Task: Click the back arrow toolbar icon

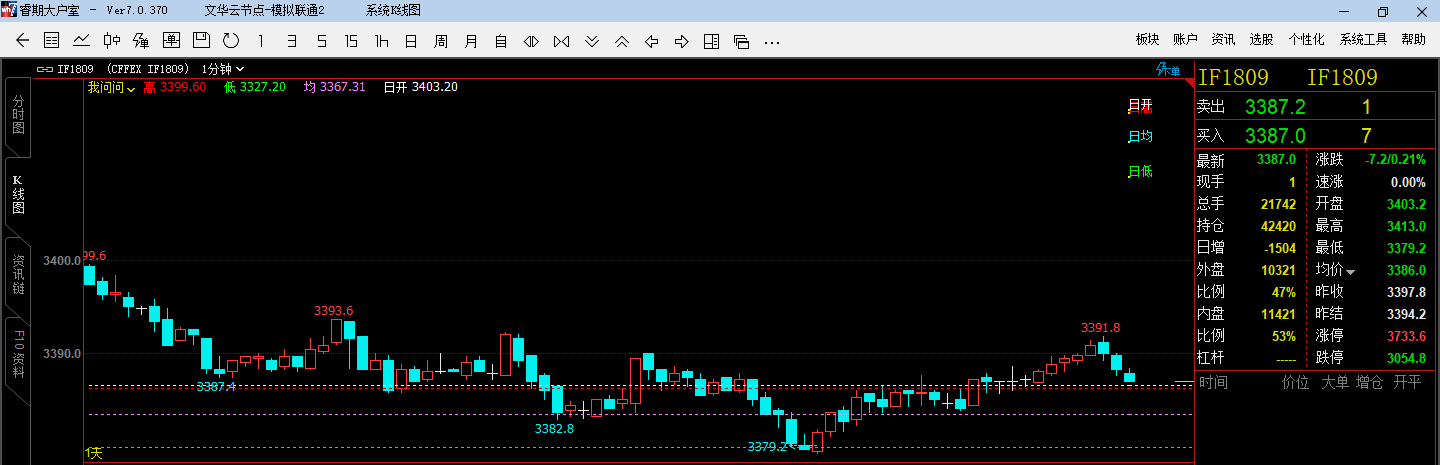Action: click(x=23, y=41)
